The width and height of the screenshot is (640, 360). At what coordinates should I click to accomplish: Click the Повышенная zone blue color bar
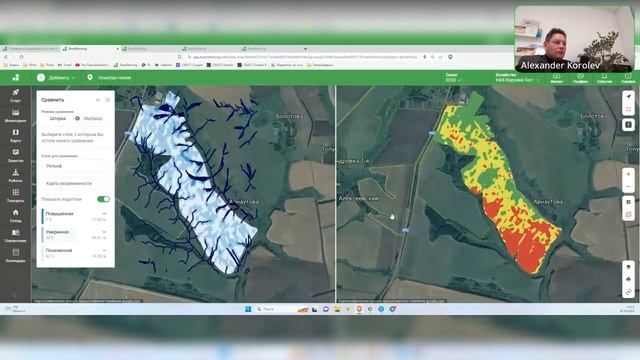(x=42, y=216)
